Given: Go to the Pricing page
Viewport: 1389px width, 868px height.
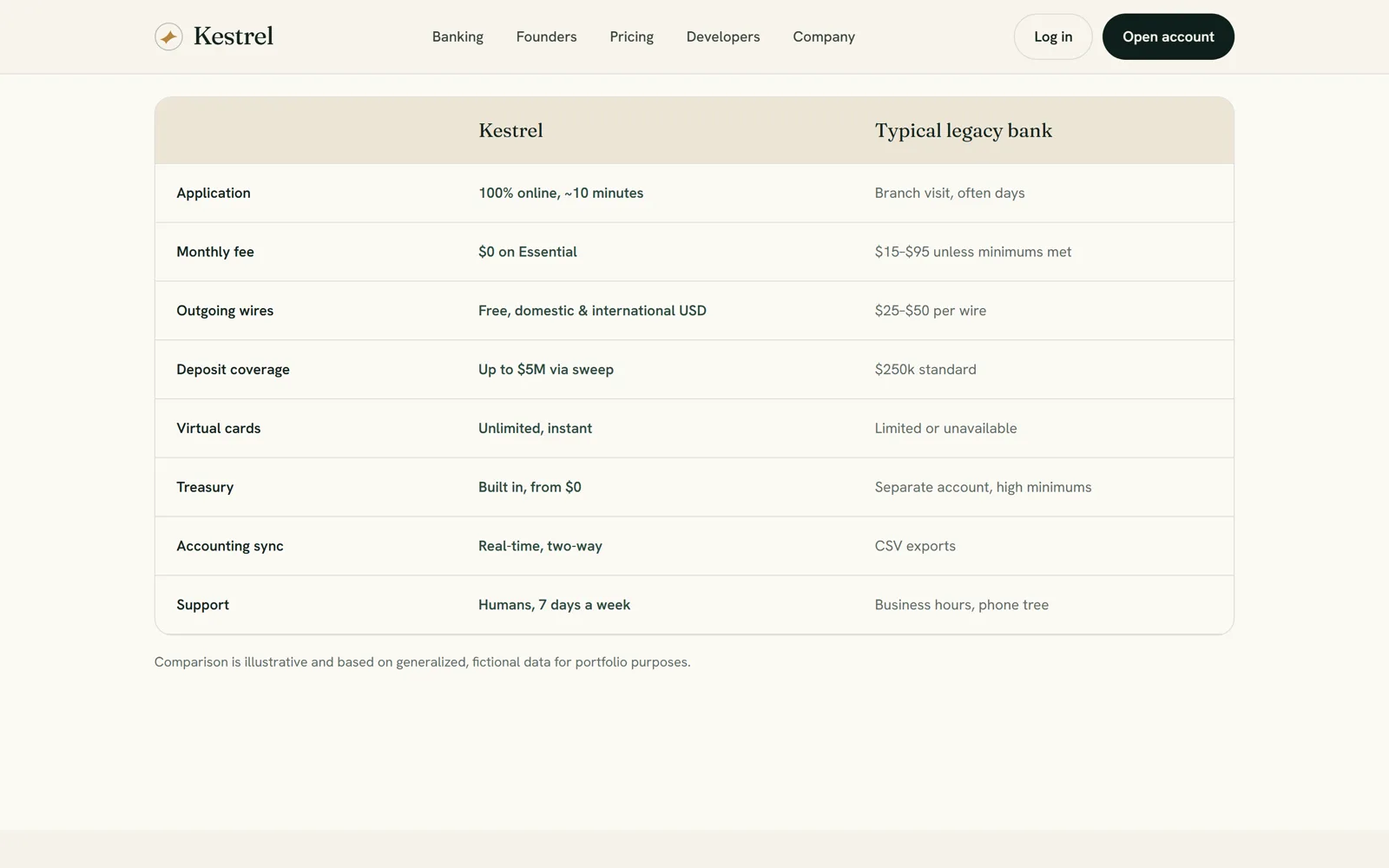Looking at the screenshot, I should tap(631, 36).
